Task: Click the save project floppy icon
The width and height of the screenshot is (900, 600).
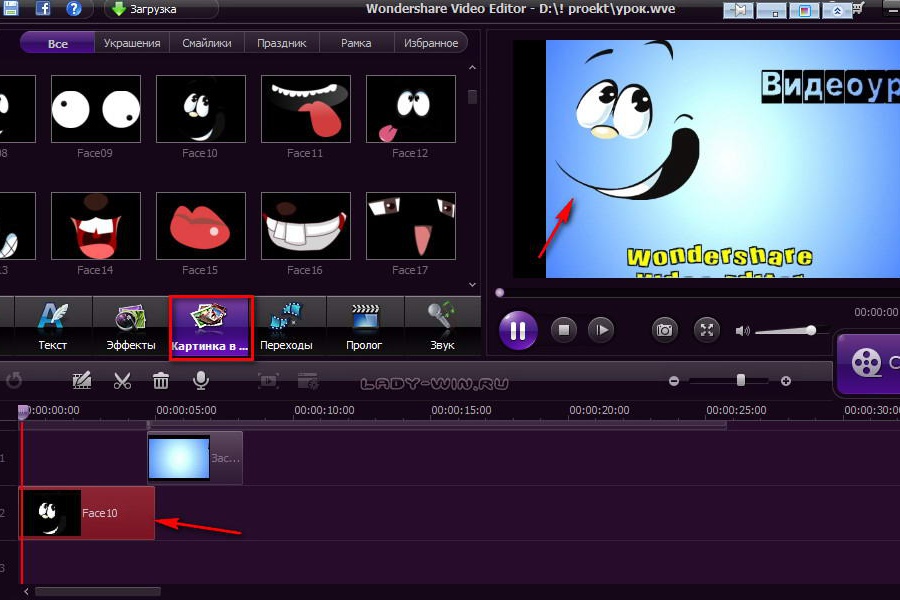Action: pyautogui.click(x=11, y=7)
